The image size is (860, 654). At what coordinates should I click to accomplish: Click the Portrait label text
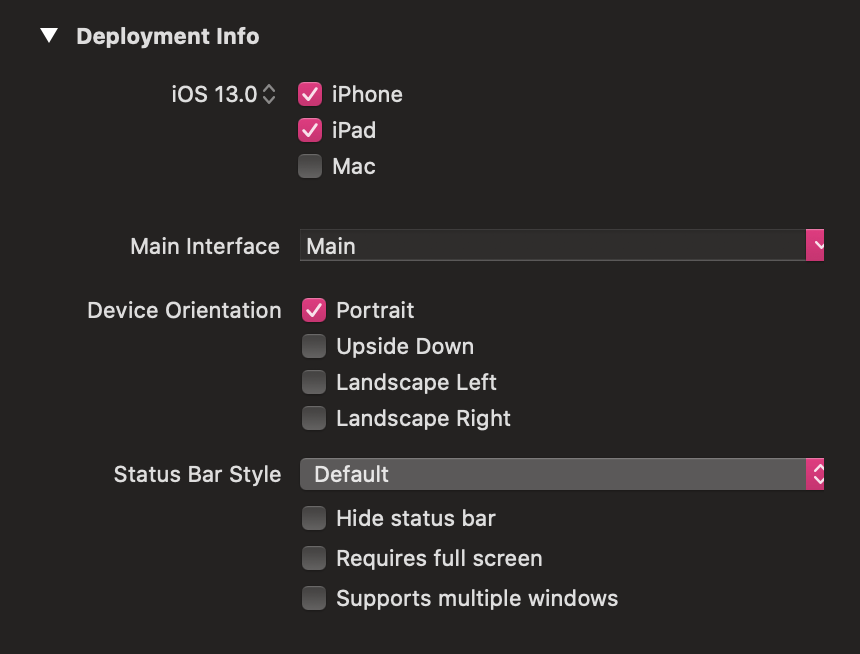(375, 311)
